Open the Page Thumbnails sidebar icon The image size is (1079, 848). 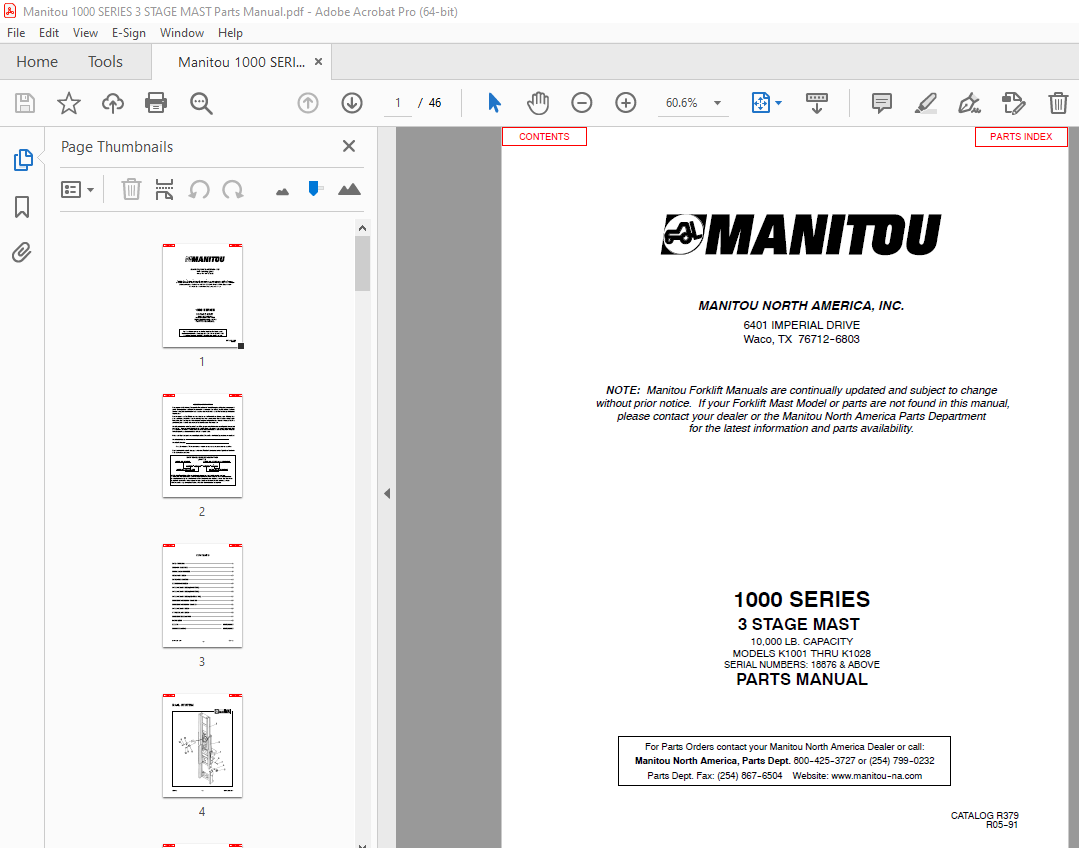pos(23,160)
